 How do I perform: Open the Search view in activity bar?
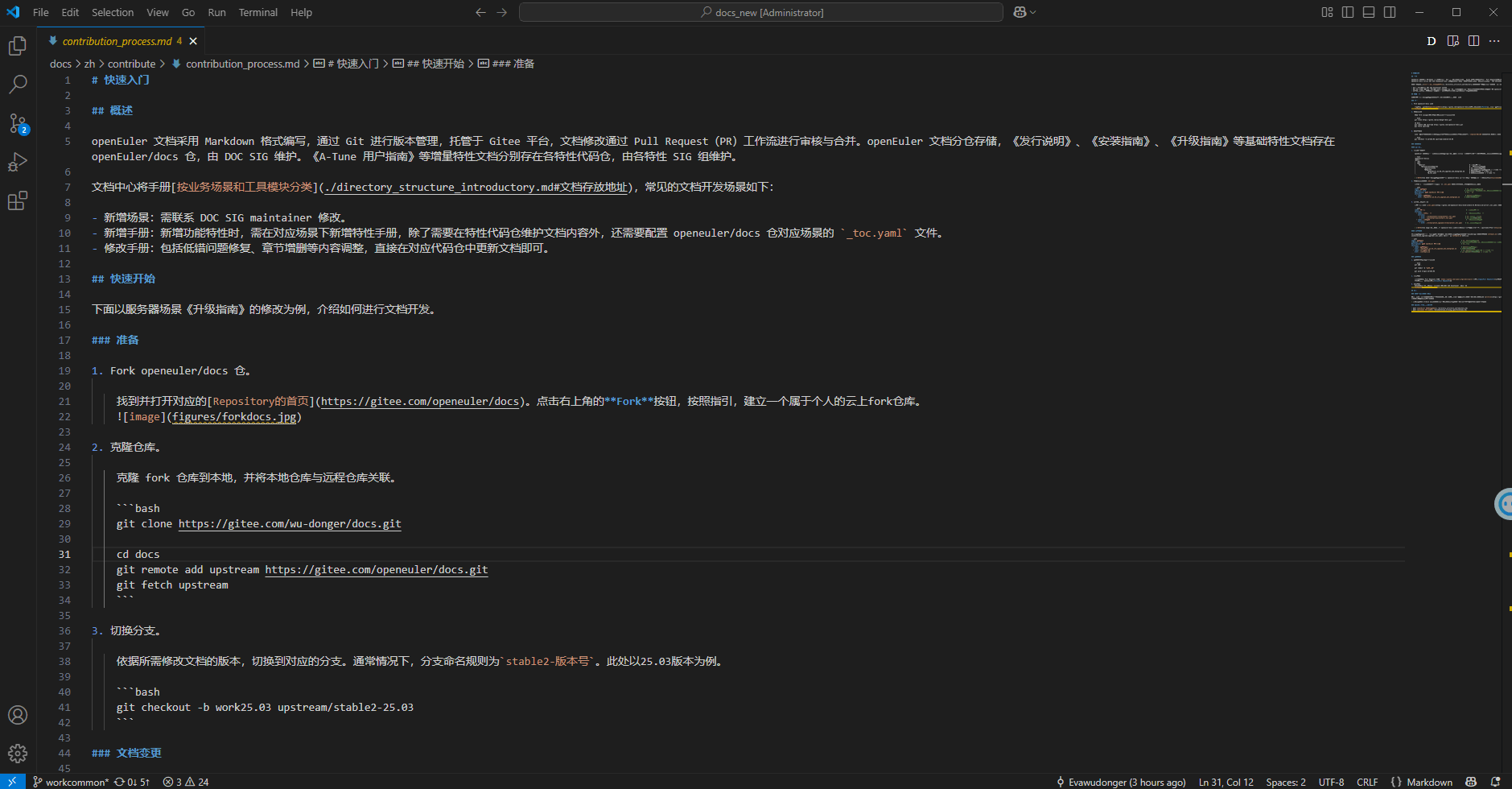[18, 85]
